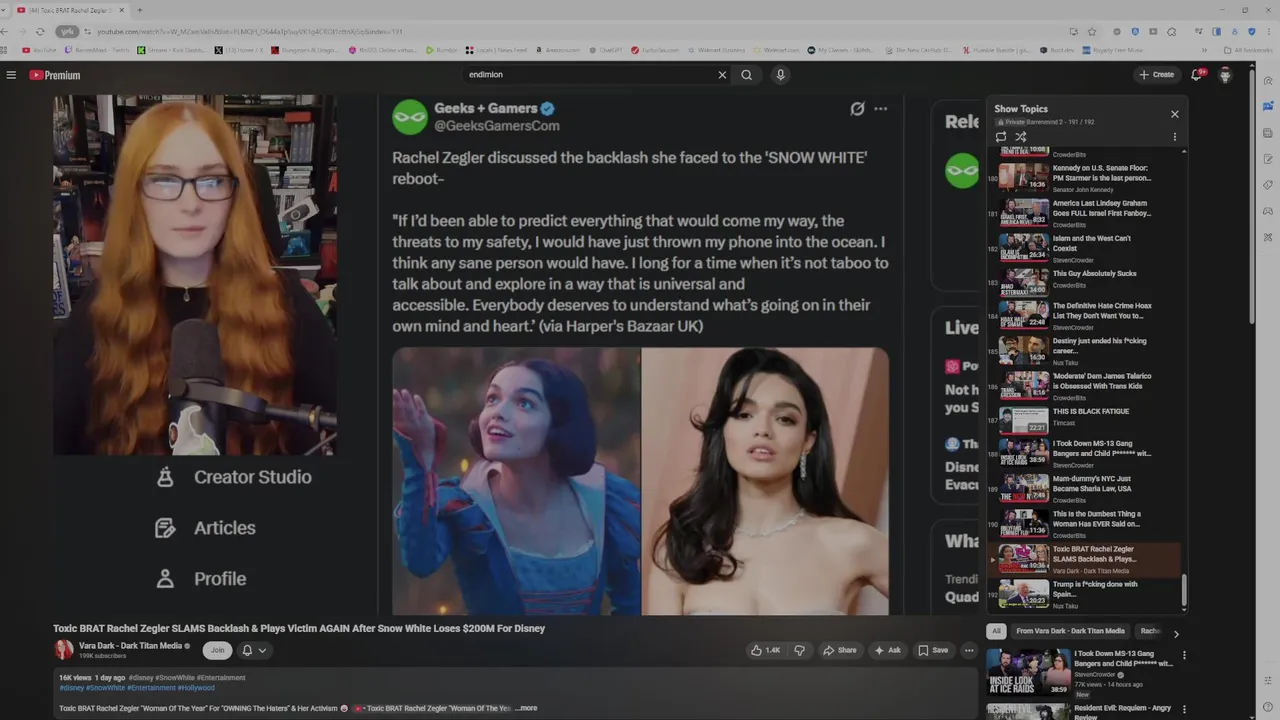Screen dimensions: 1280x720
Task: Join the Vara Dark channel
Action: (x=217, y=650)
